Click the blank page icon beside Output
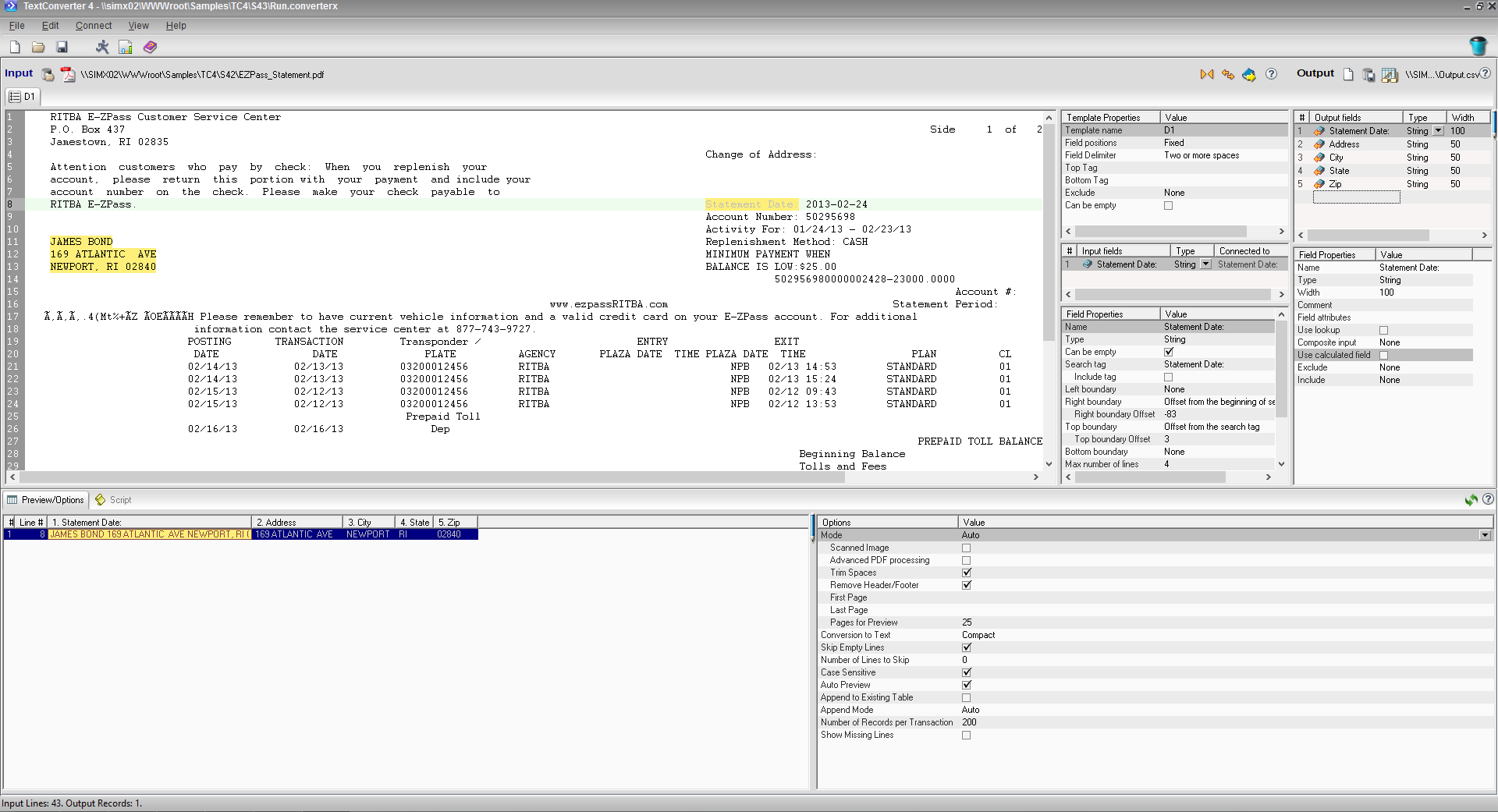This screenshot has width=1498, height=812. 1348,75
